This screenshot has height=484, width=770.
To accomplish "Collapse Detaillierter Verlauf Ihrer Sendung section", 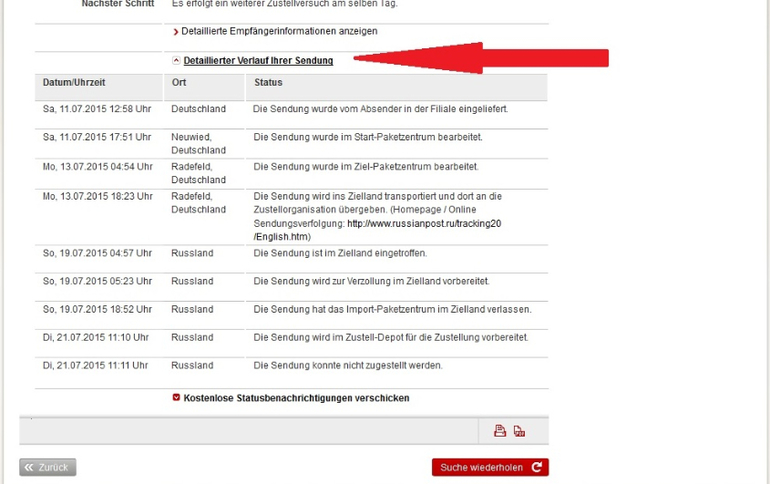I will pos(257,61).
